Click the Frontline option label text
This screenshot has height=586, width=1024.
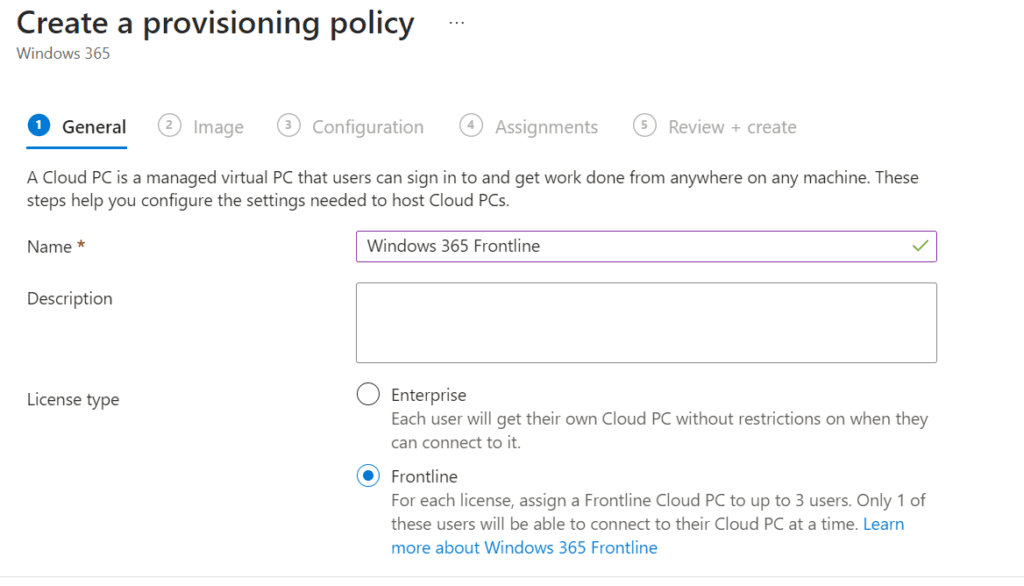click(x=424, y=476)
